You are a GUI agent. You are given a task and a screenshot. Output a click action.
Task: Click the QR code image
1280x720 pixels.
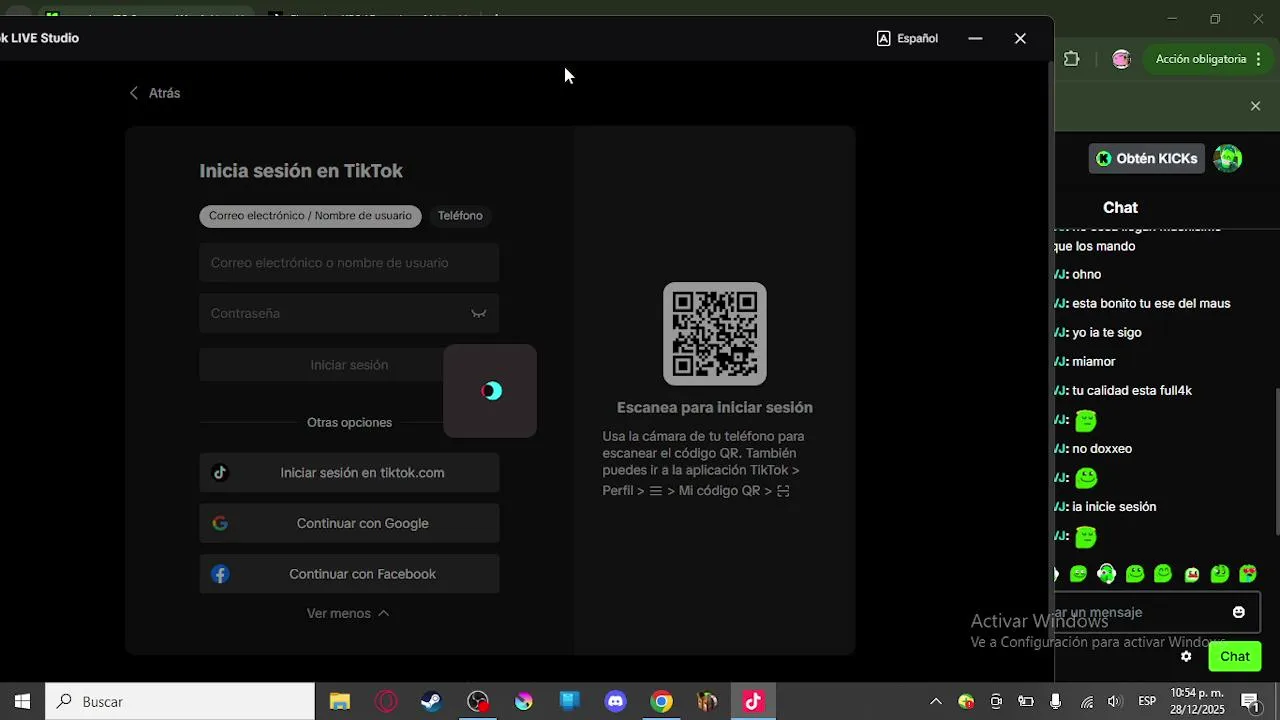point(715,334)
